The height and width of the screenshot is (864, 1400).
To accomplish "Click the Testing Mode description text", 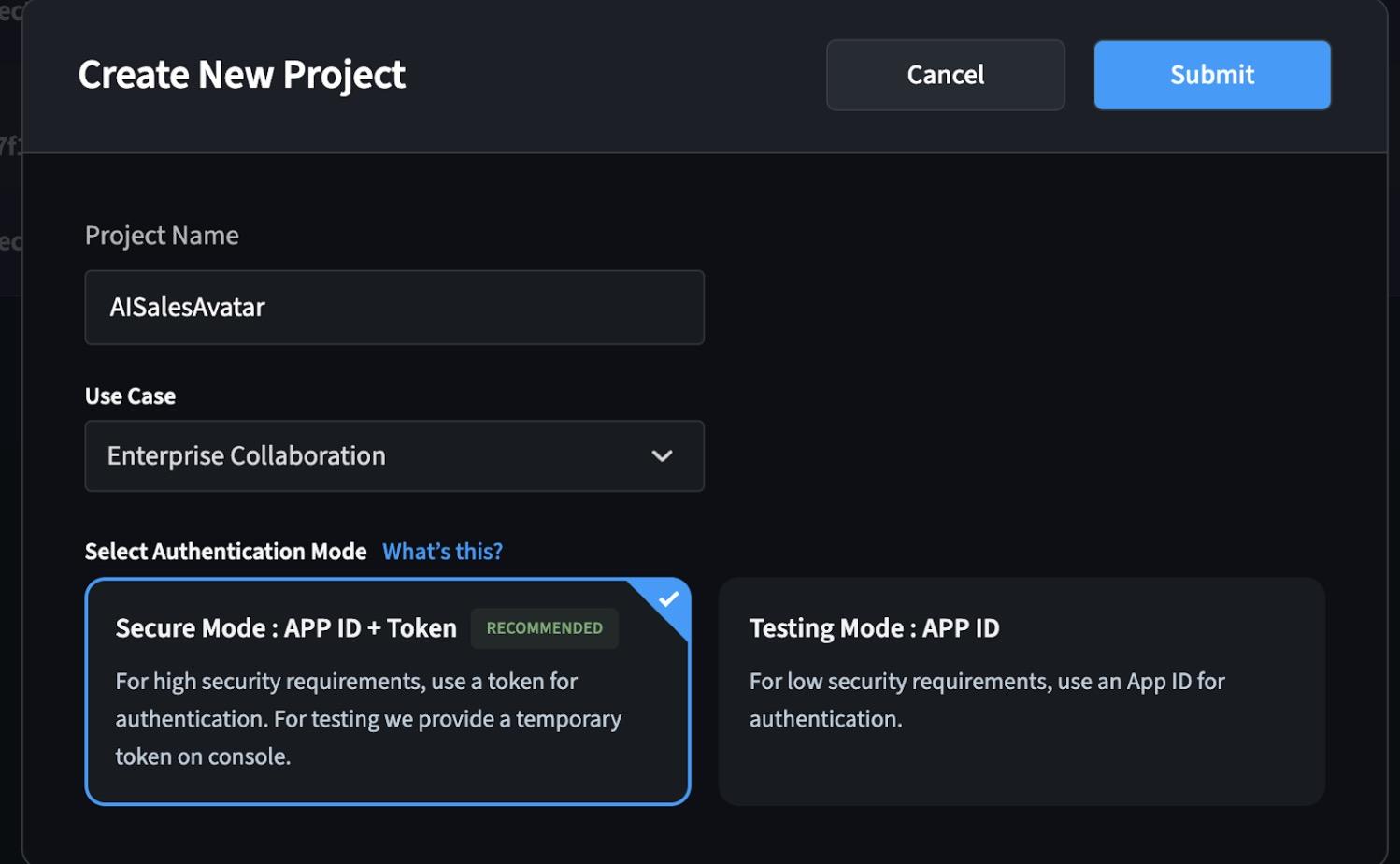I will click(986, 699).
